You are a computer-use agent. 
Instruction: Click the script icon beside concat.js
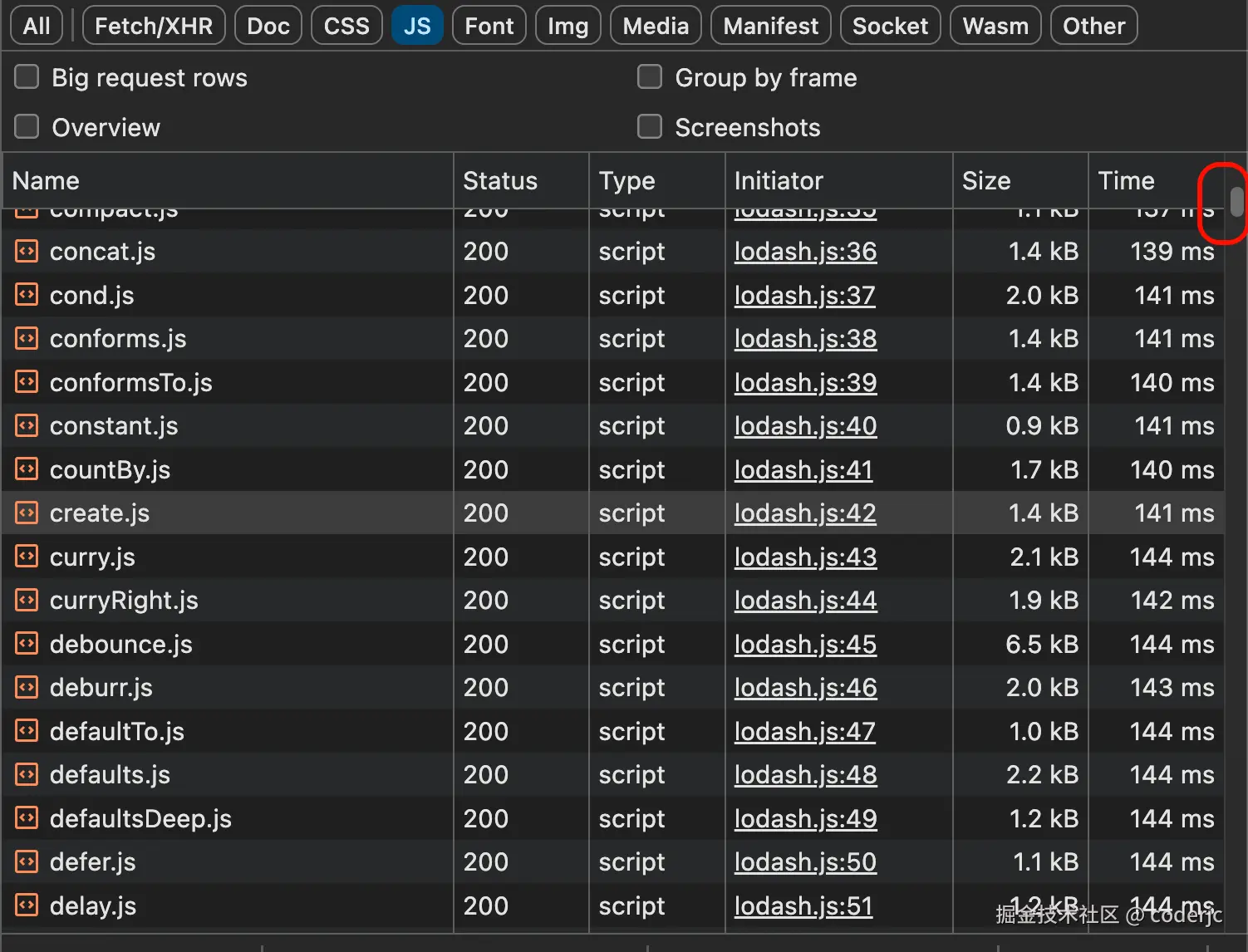[x=27, y=251]
